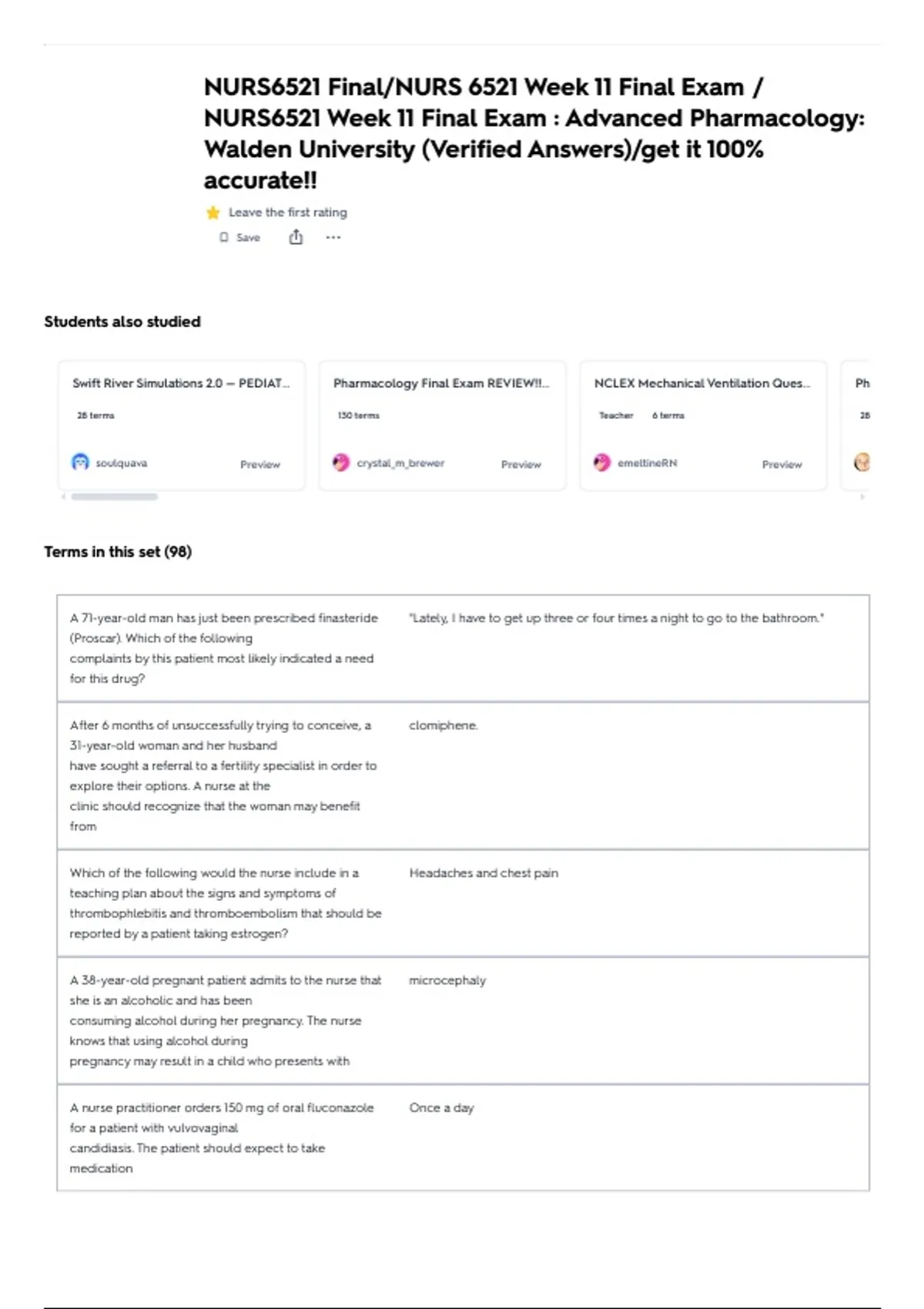Click the crystal_m_brewer avatar icon
Image resolution: width=924 pixels, height=1309 pixels.
pos(341,462)
